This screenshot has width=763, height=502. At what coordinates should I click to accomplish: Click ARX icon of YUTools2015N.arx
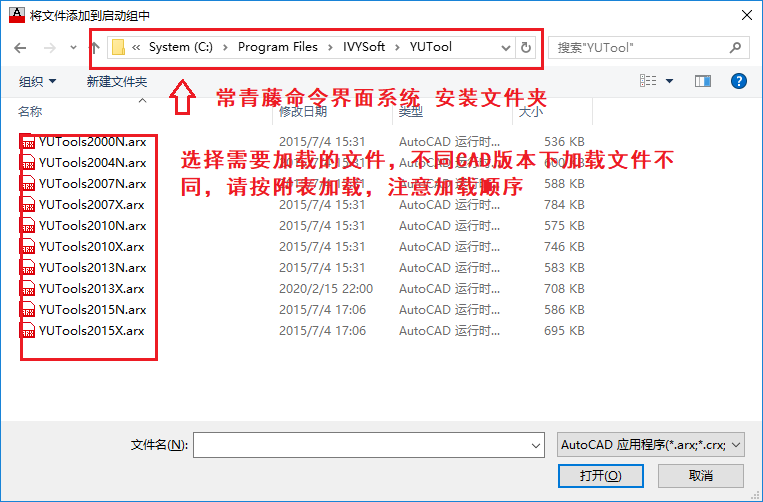coord(28,309)
